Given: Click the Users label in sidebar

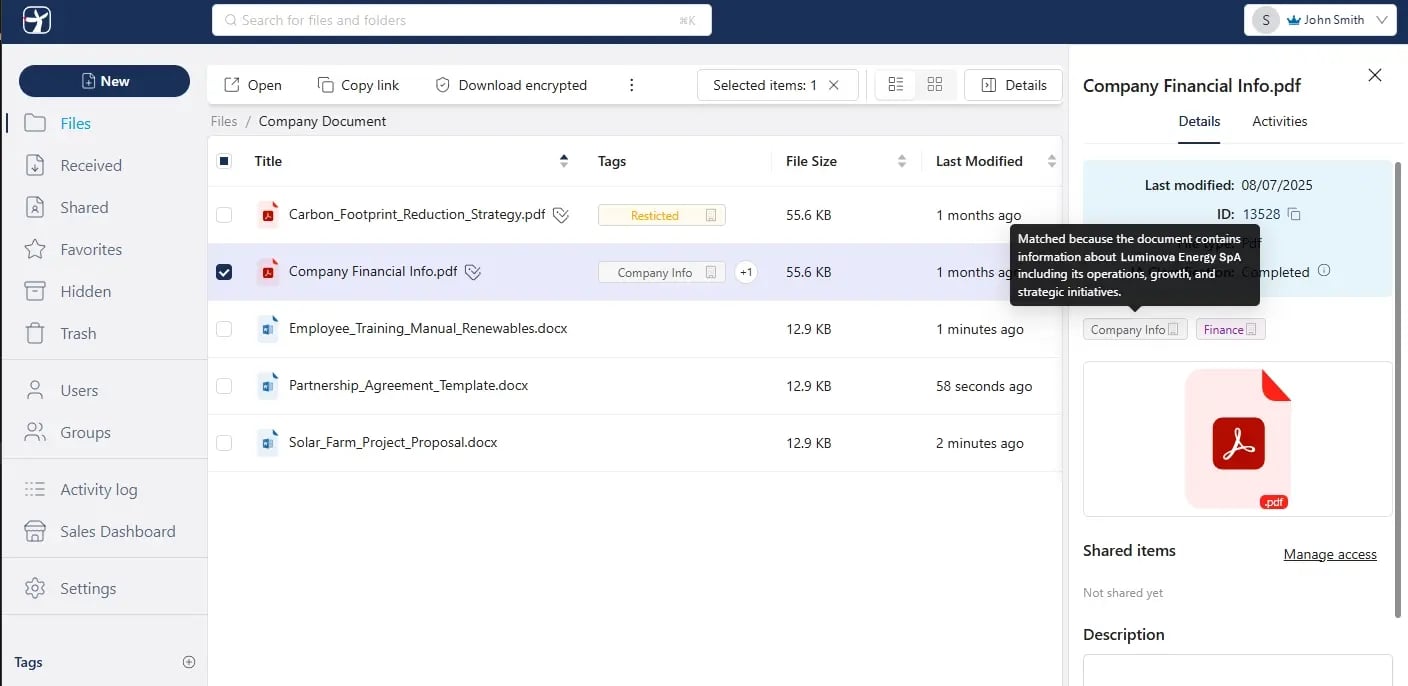Looking at the screenshot, I should pyautogui.click(x=79, y=390).
